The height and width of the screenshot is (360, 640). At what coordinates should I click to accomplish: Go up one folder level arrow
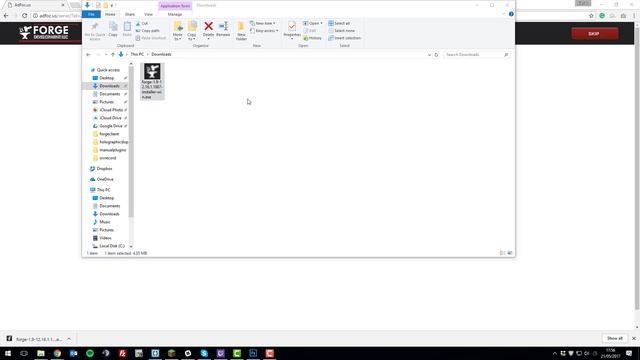[113, 54]
